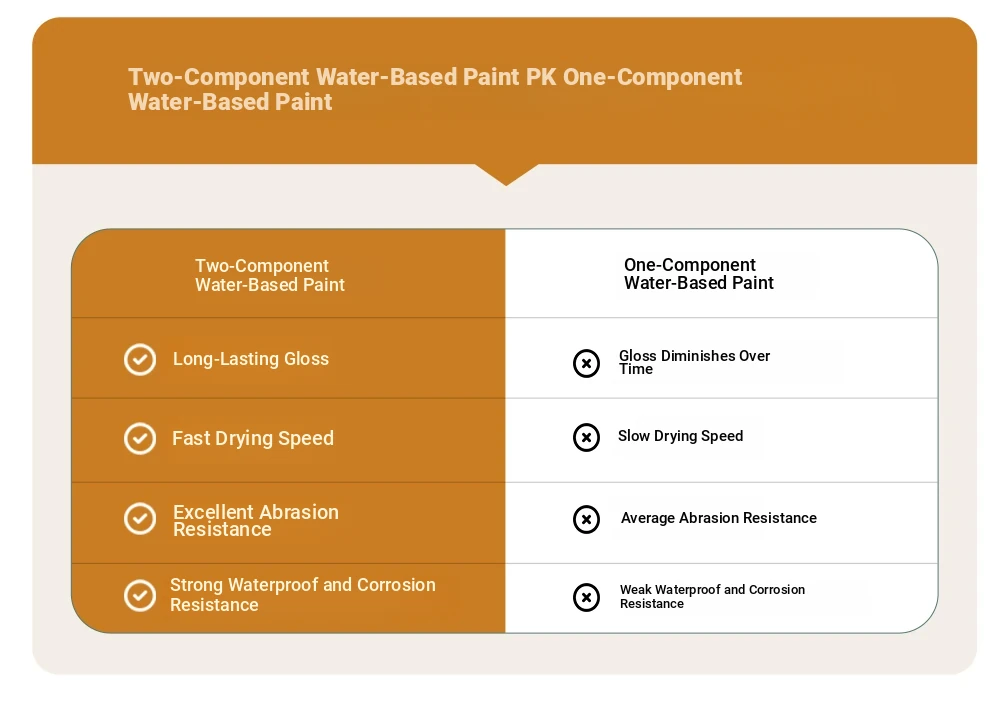The image size is (1000, 717).
Task: Click the Fast Drying Speed text
Action: (253, 438)
